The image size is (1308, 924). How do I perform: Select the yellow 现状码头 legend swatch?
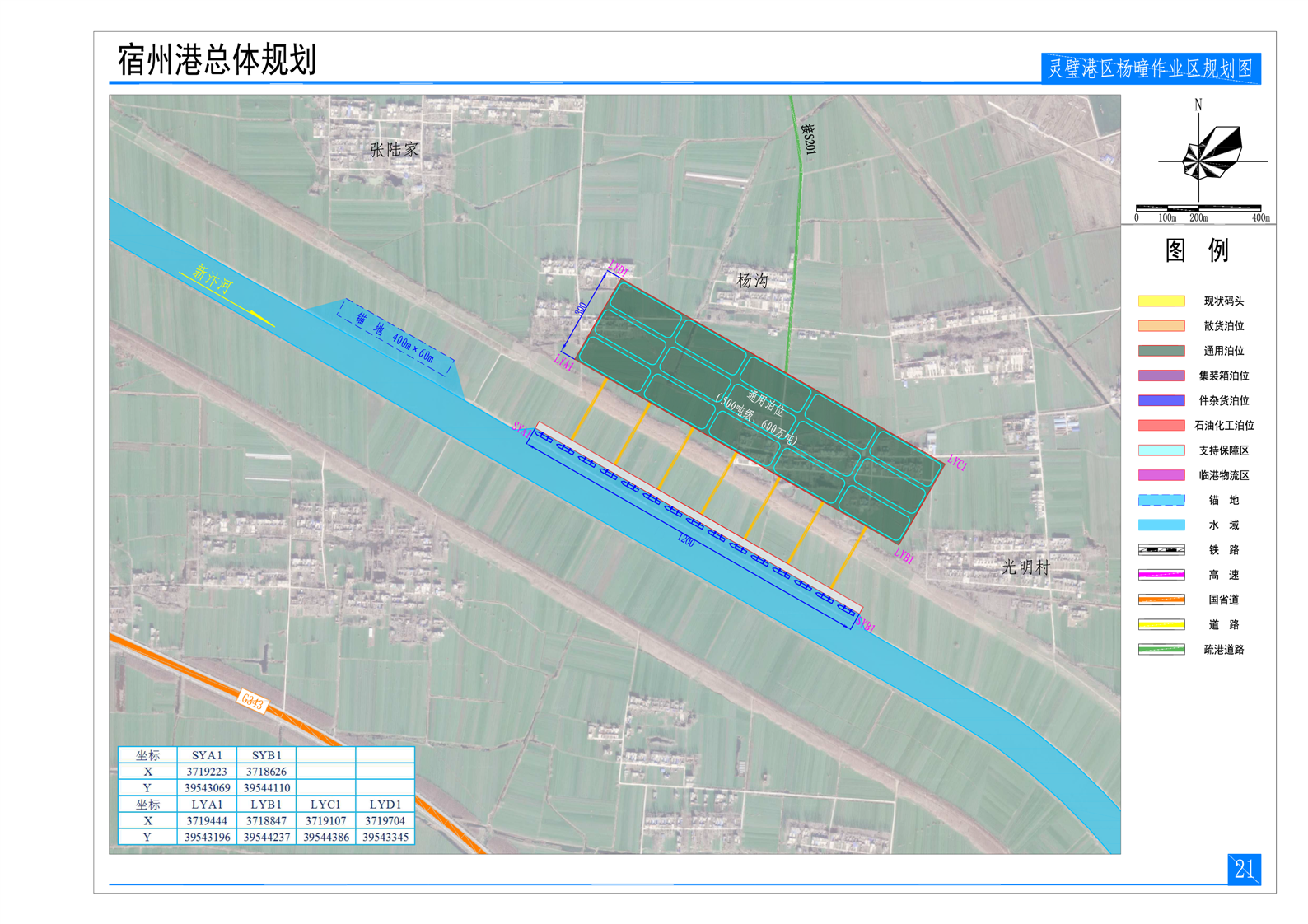tap(1161, 301)
